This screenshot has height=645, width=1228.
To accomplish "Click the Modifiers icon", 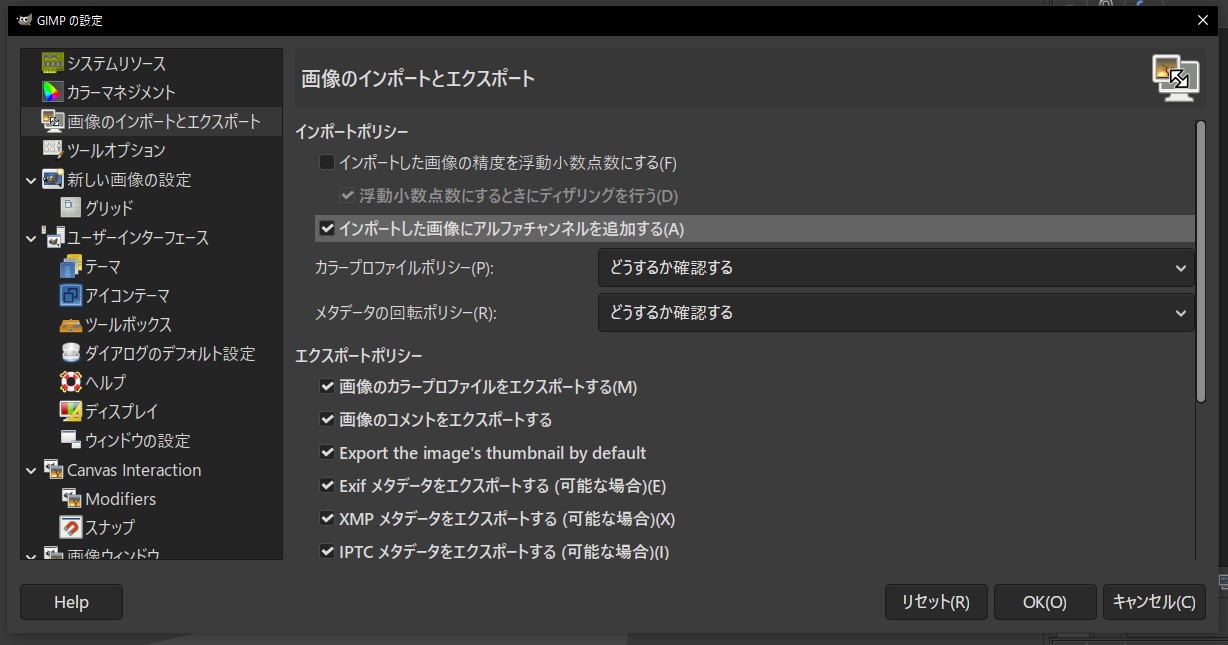I will [70, 498].
